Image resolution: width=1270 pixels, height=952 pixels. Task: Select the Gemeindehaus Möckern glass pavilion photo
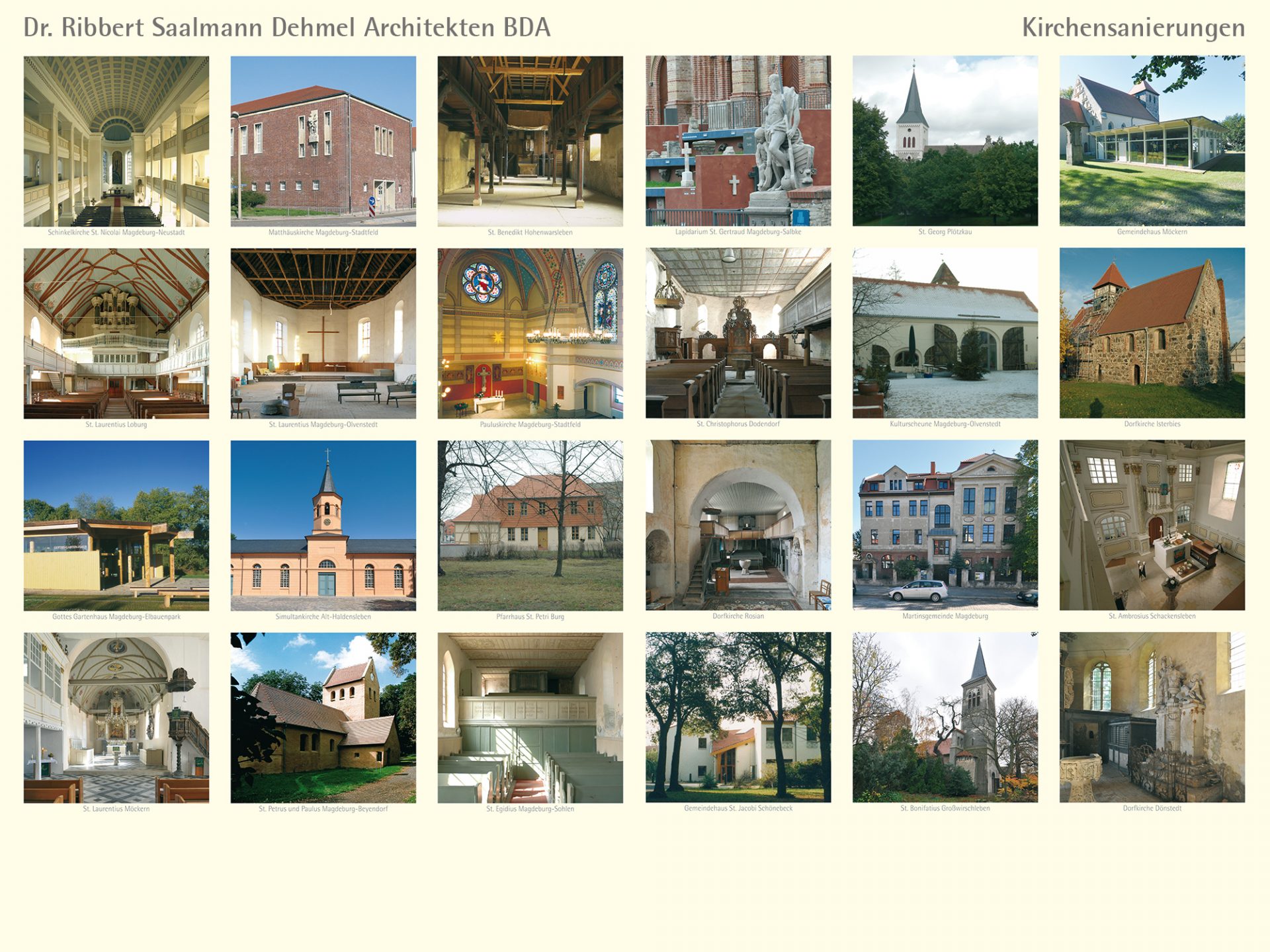(1152, 141)
